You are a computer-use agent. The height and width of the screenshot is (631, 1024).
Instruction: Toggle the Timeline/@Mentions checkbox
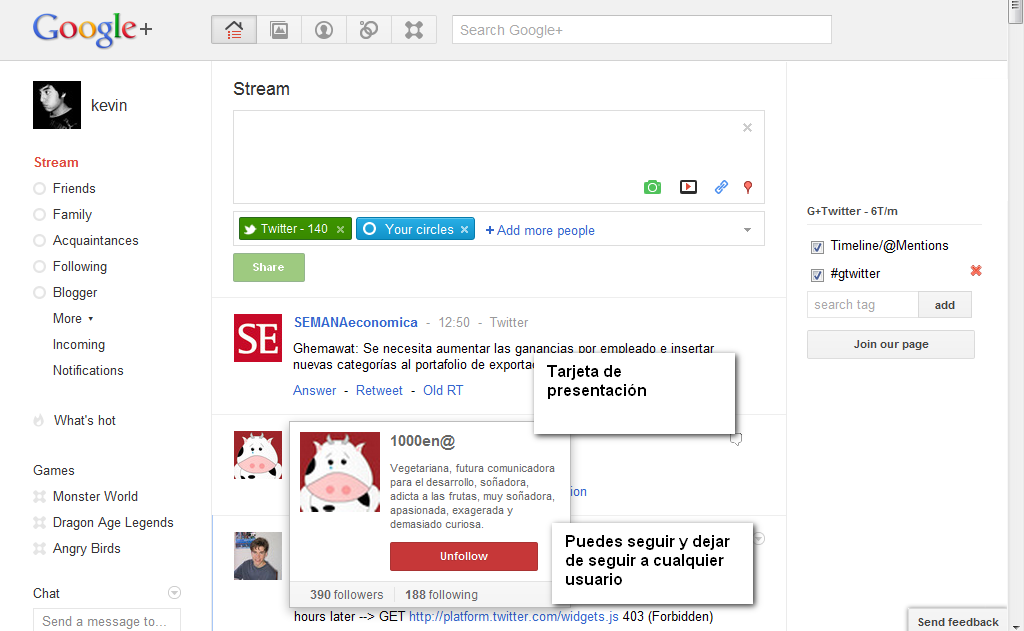pyautogui.click(x=817, y=247)
